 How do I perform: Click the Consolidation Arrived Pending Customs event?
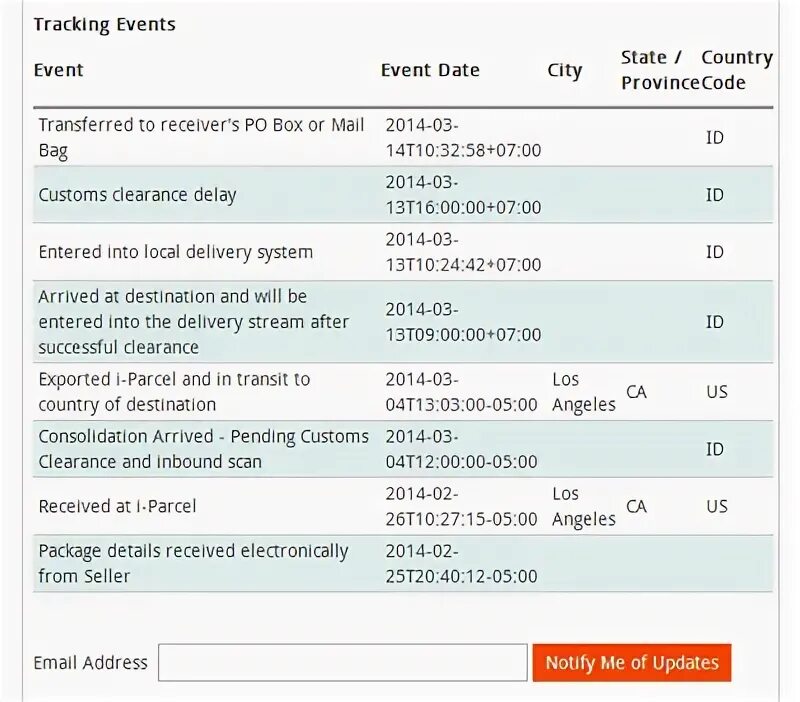pos(203,449)
